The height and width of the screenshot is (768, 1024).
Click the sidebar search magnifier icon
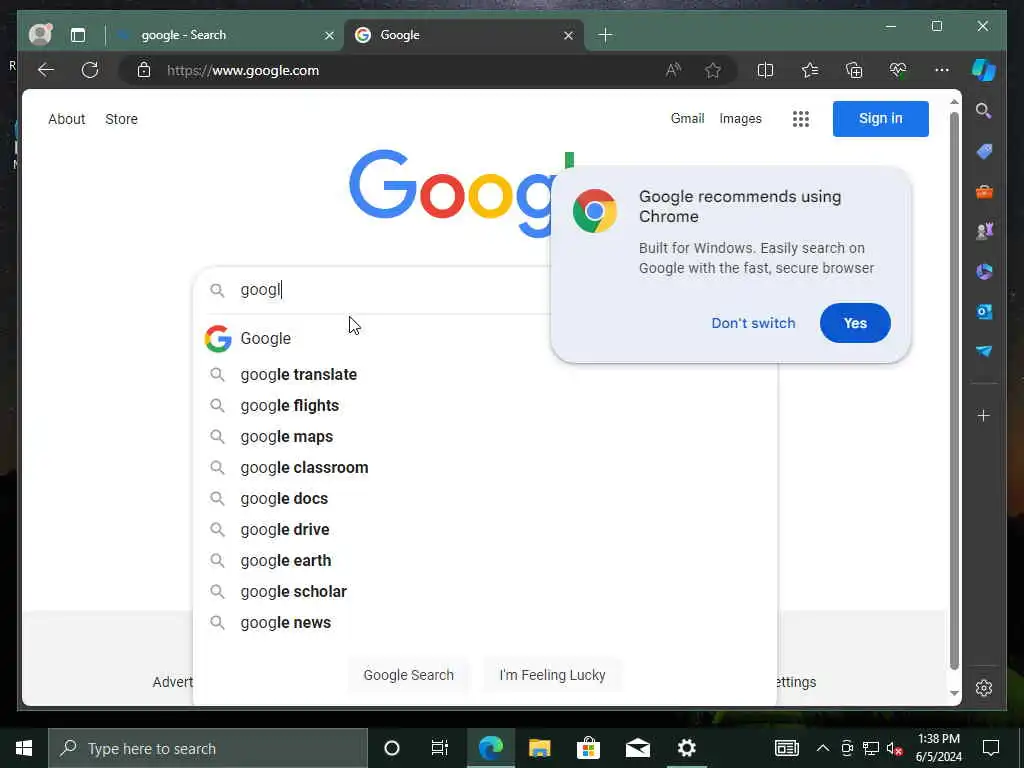[984, 111]
